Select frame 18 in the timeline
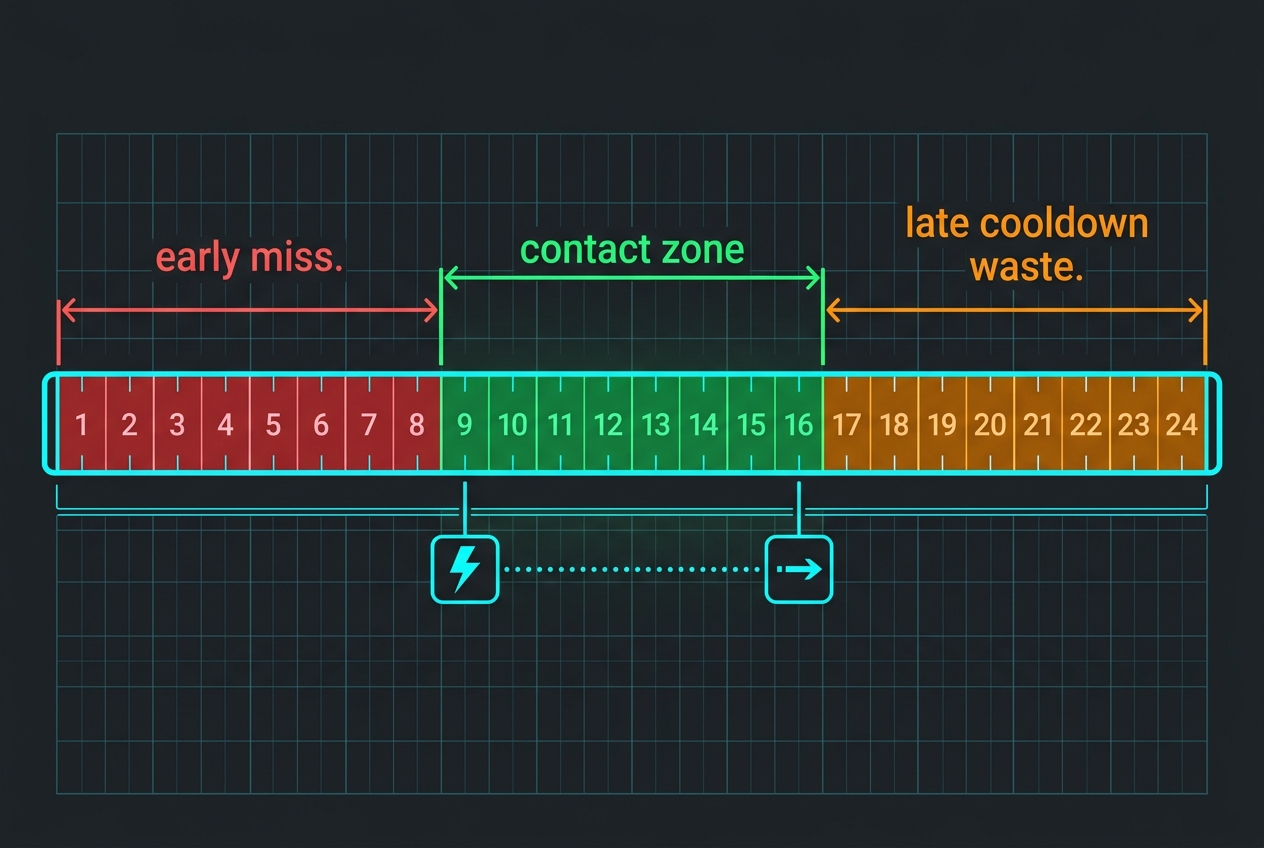Screen dimensions: 1264x848 [895, 424]
